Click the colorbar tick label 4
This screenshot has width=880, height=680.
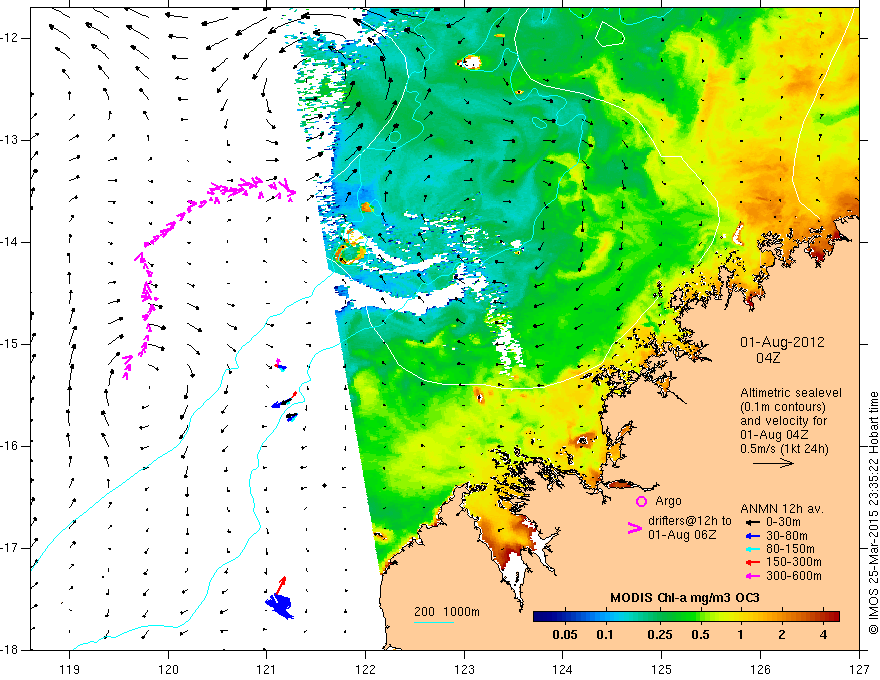click(823, 635)
